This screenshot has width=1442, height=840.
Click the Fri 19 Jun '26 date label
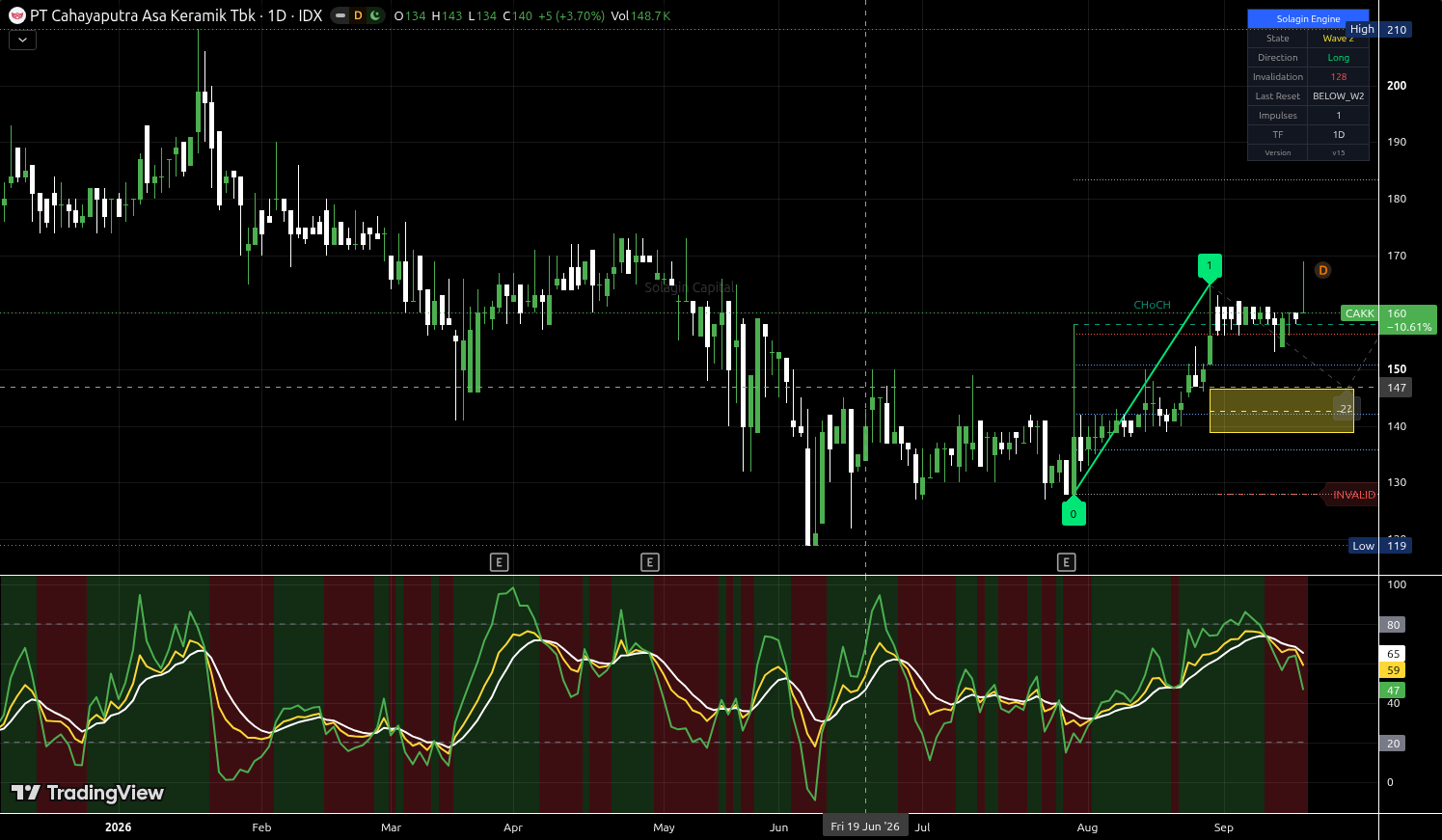pyautogui.click(x=865, y=826)
